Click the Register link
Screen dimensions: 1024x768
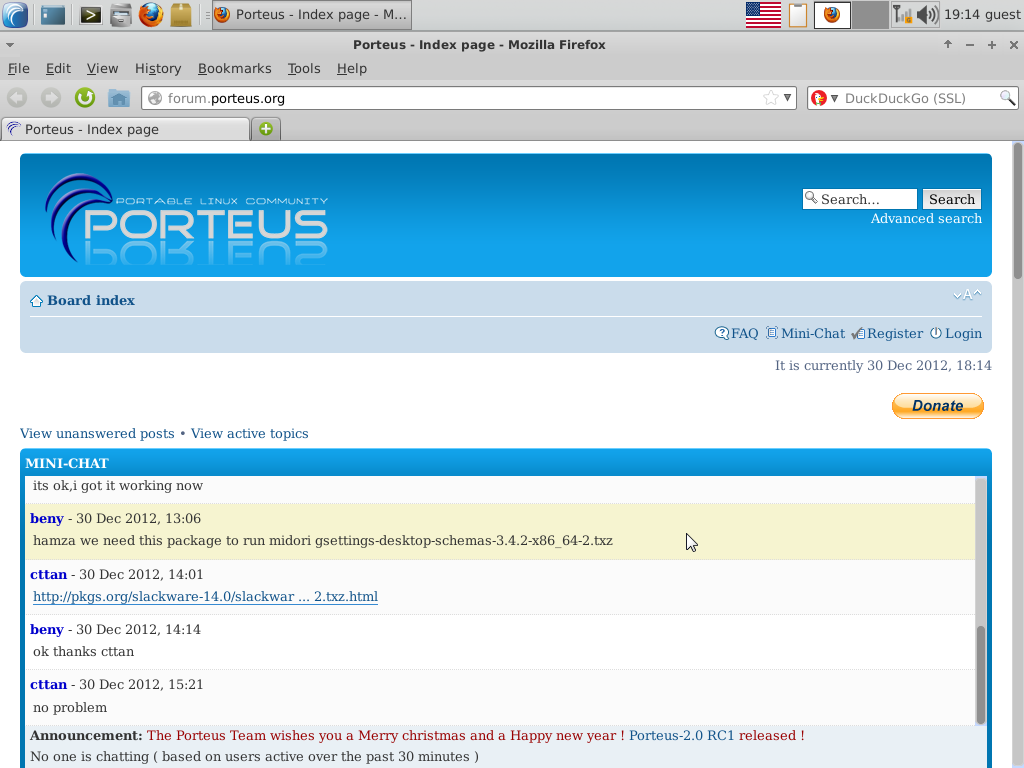click(895, 334)
